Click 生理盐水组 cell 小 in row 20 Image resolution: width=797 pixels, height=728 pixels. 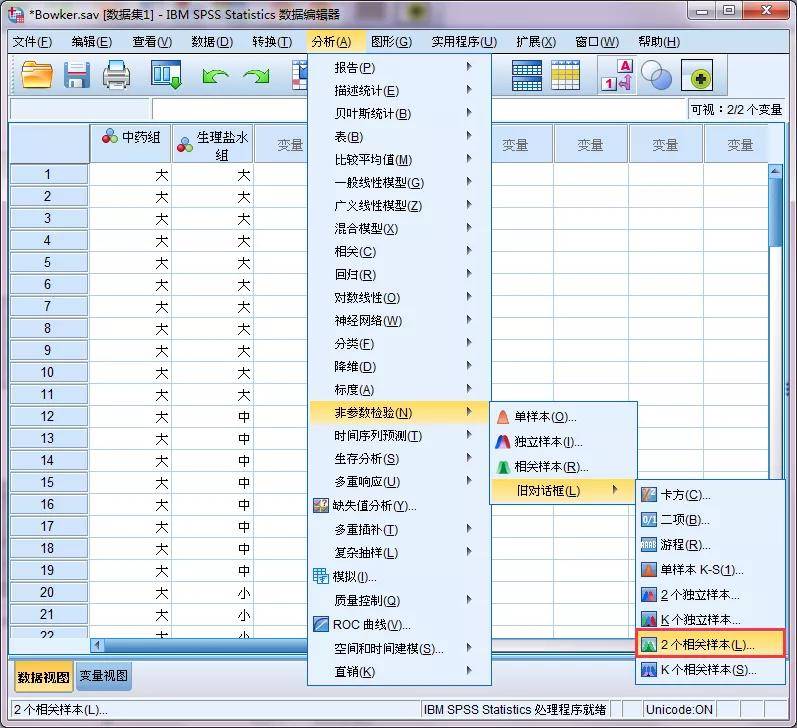point(213,593)
